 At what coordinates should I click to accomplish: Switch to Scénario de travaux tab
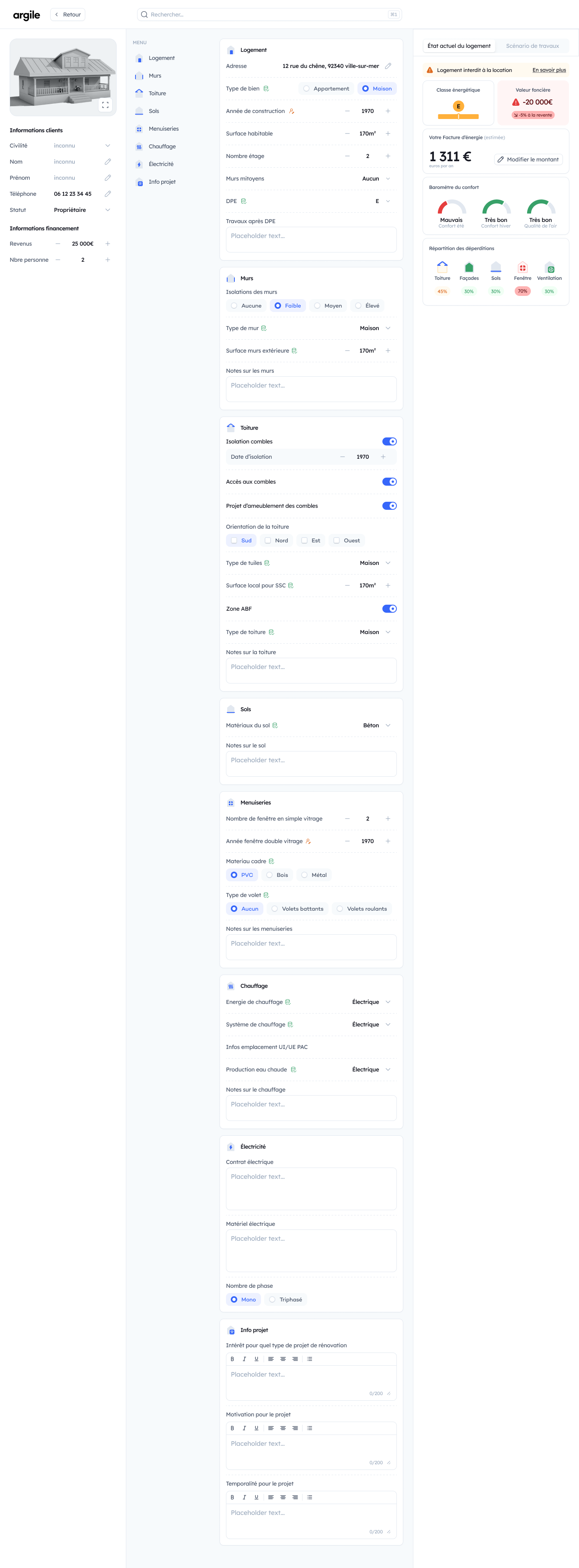(532, 46)
